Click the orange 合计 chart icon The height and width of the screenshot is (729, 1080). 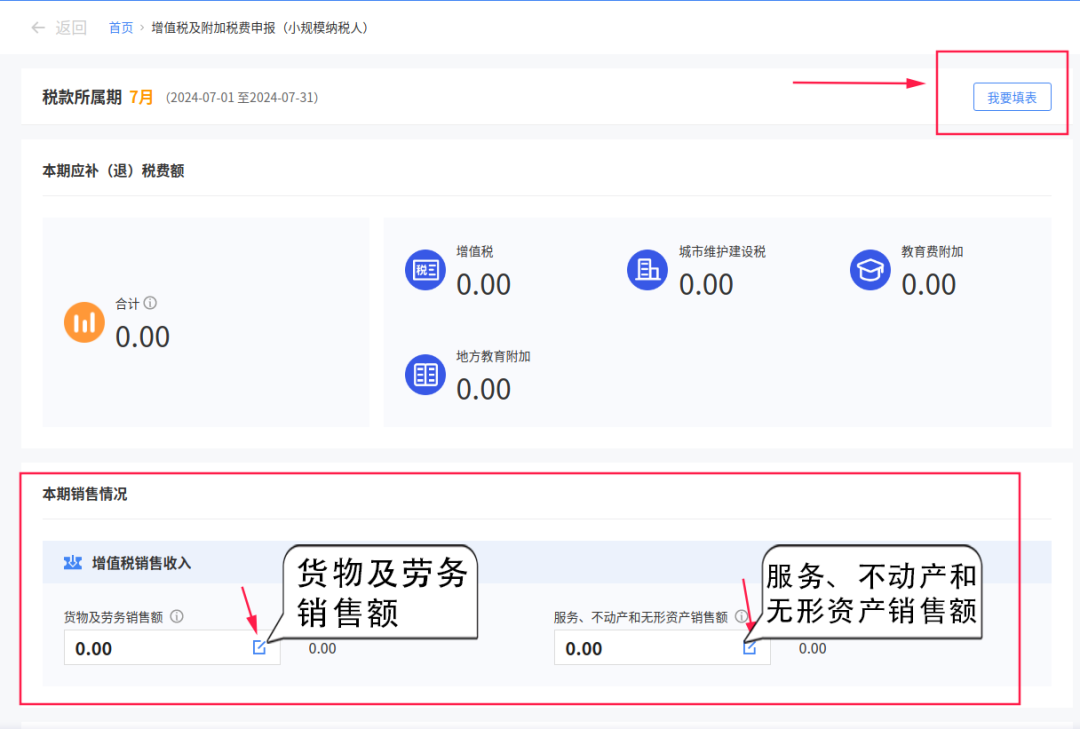(x=84, y=322)
